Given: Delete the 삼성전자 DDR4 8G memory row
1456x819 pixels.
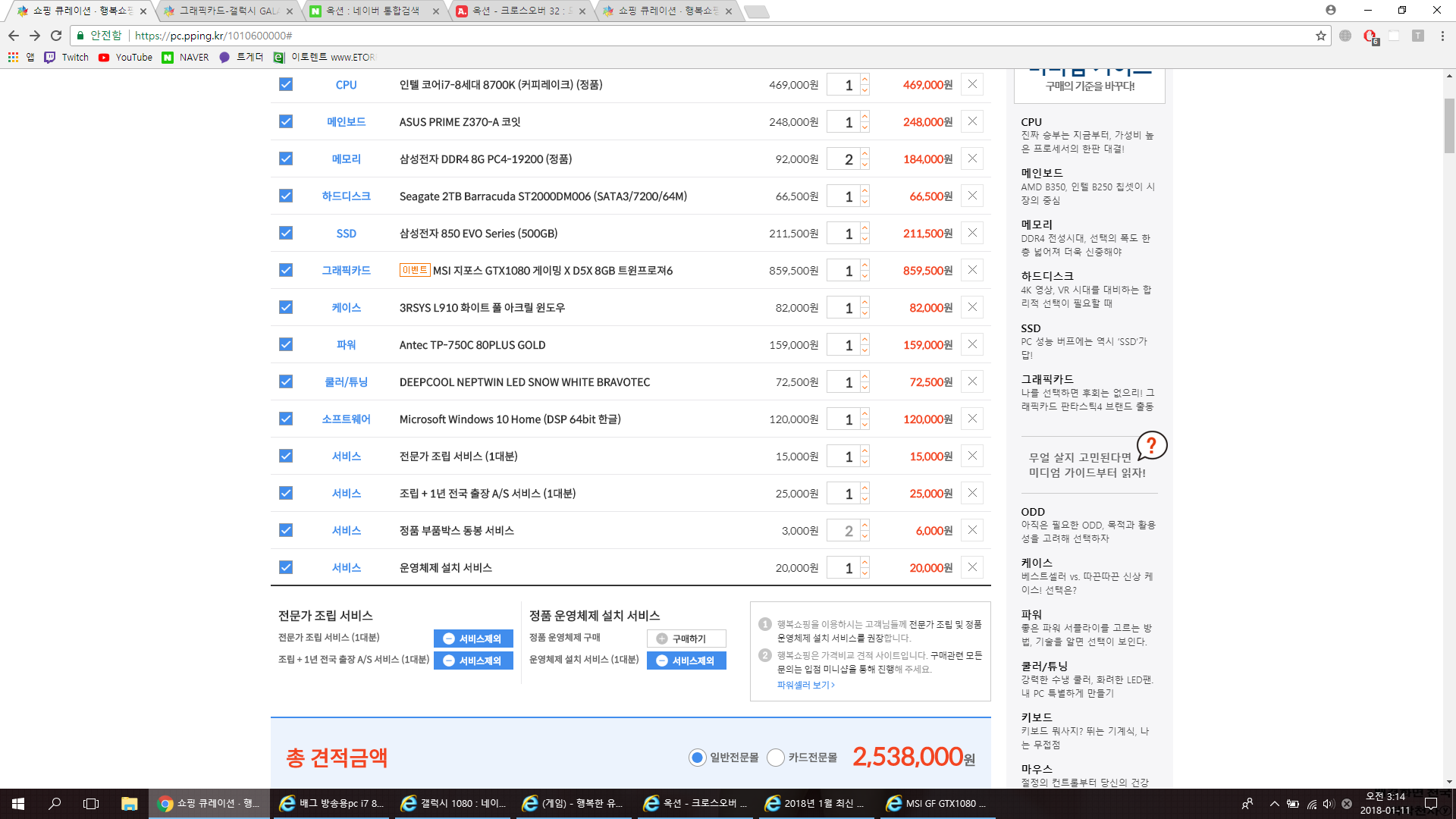Looking at the screenshot, I should tap(972, 158).
